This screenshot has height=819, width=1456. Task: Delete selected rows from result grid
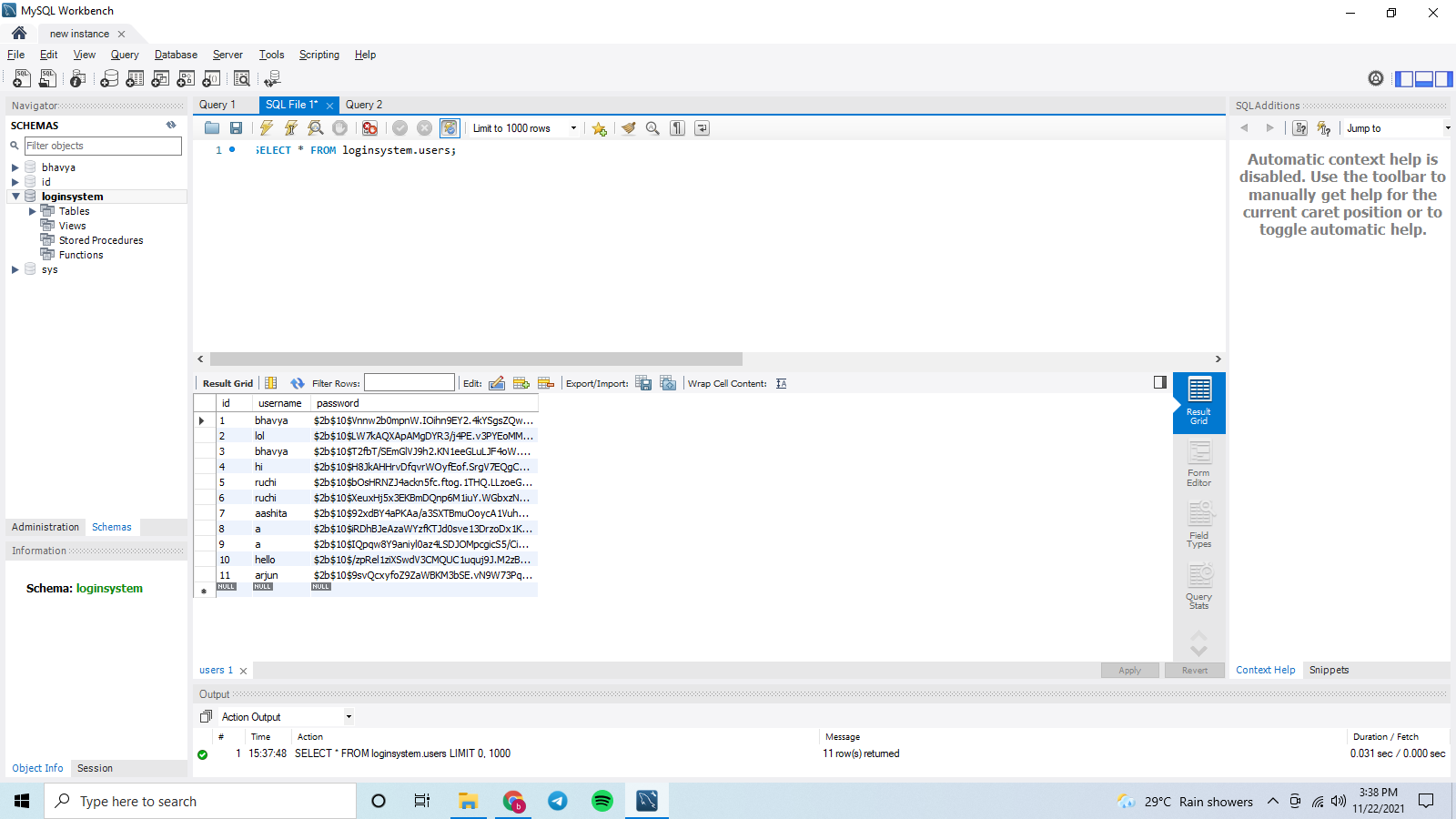(546, 383)
